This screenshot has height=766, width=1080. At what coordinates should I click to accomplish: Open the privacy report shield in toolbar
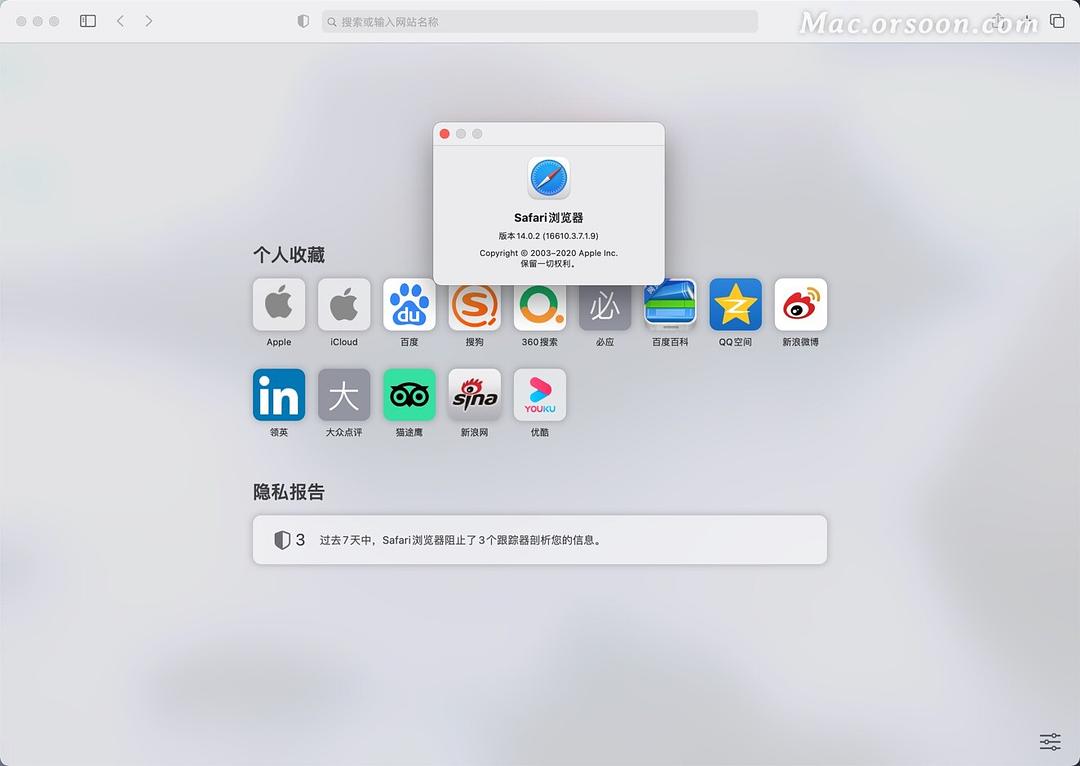[x=303, y=21]
